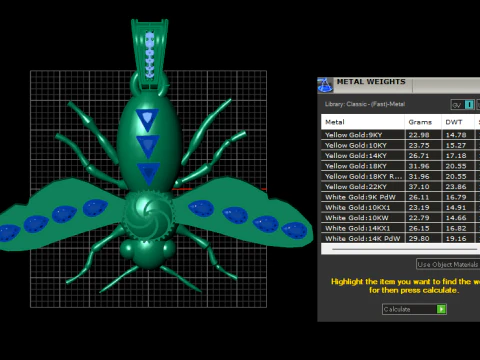Click the Library: Classic - (Fast)-Metal label

(x=365, y=104)
